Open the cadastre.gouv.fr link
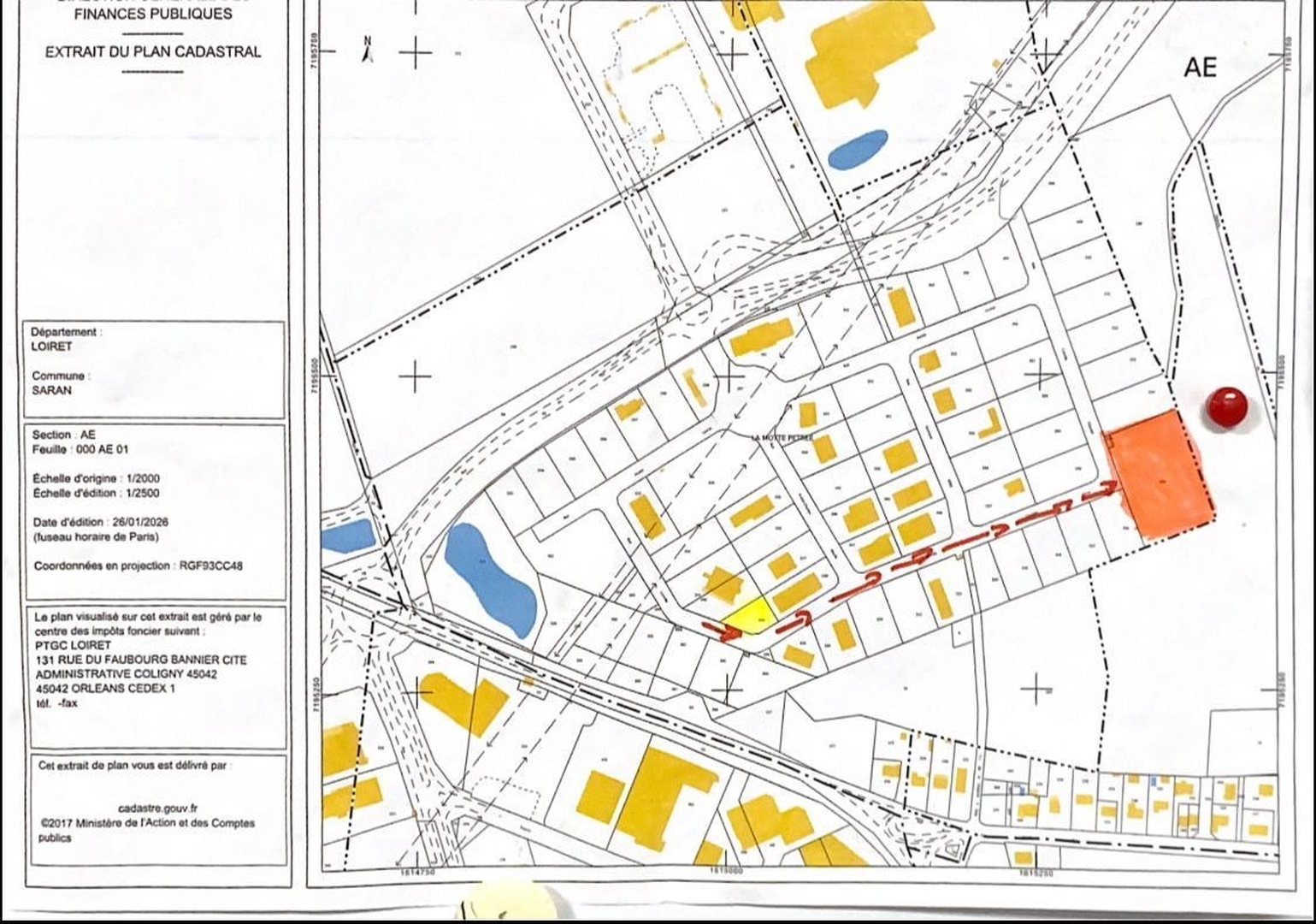This screenshot has width=1316, height=924. 158,807
